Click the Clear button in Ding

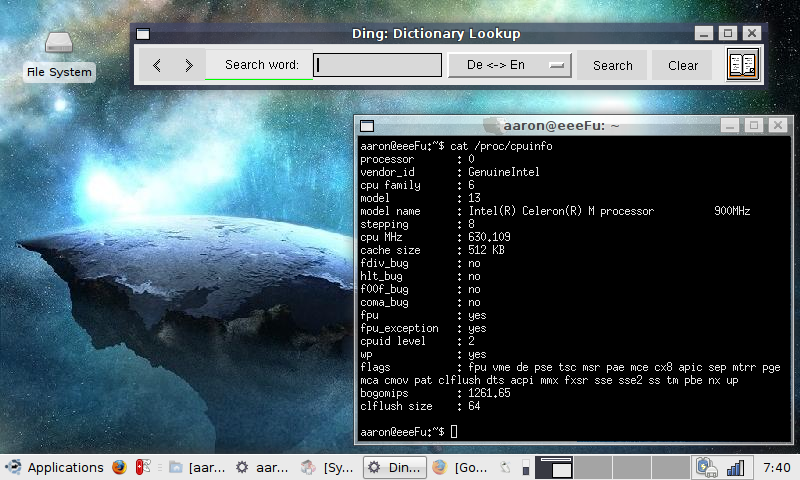point(683,65)
